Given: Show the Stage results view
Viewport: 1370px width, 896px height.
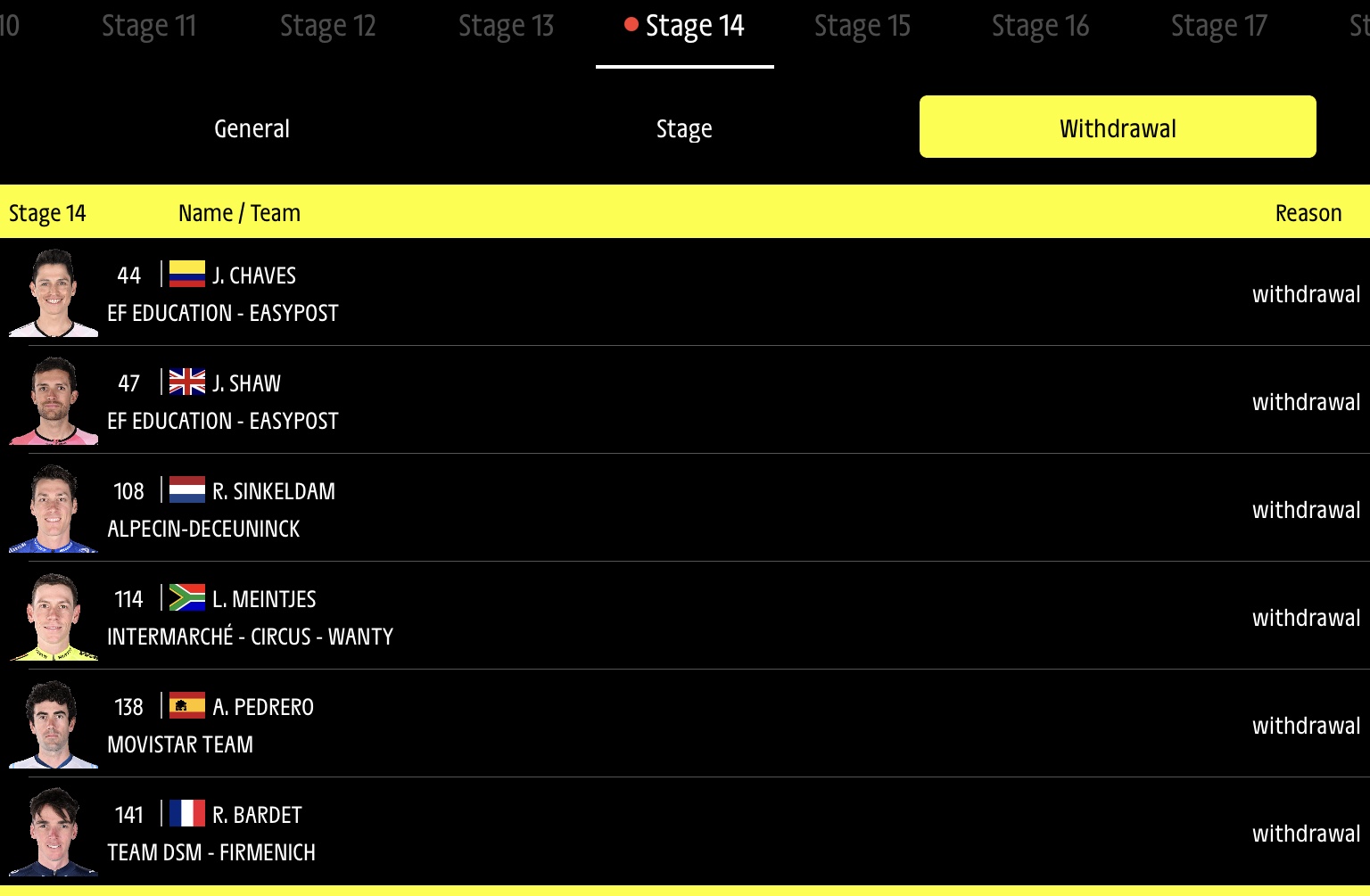Looking at the screenshot, I should pos(684,128).
